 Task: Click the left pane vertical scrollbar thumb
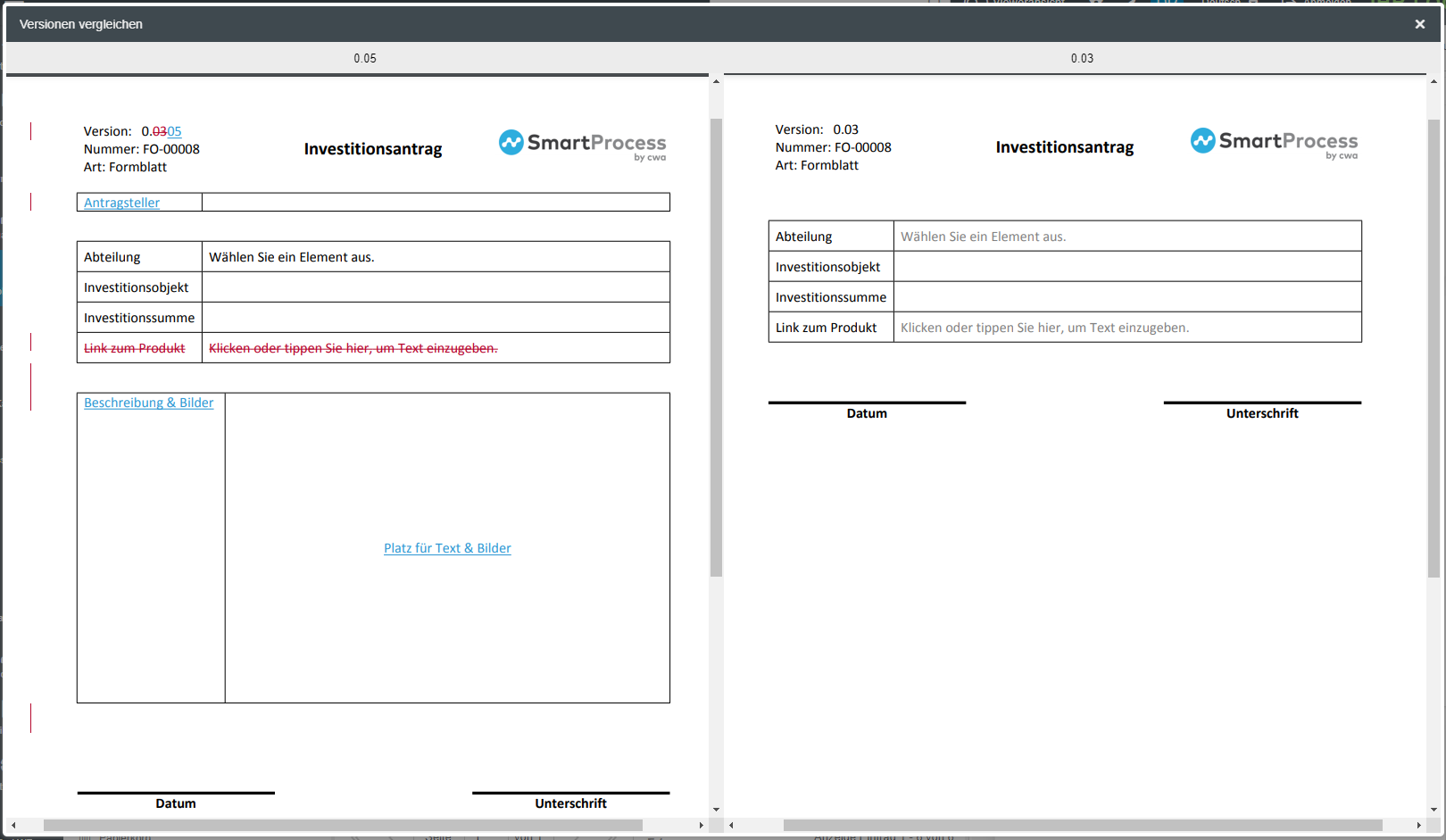716,347
